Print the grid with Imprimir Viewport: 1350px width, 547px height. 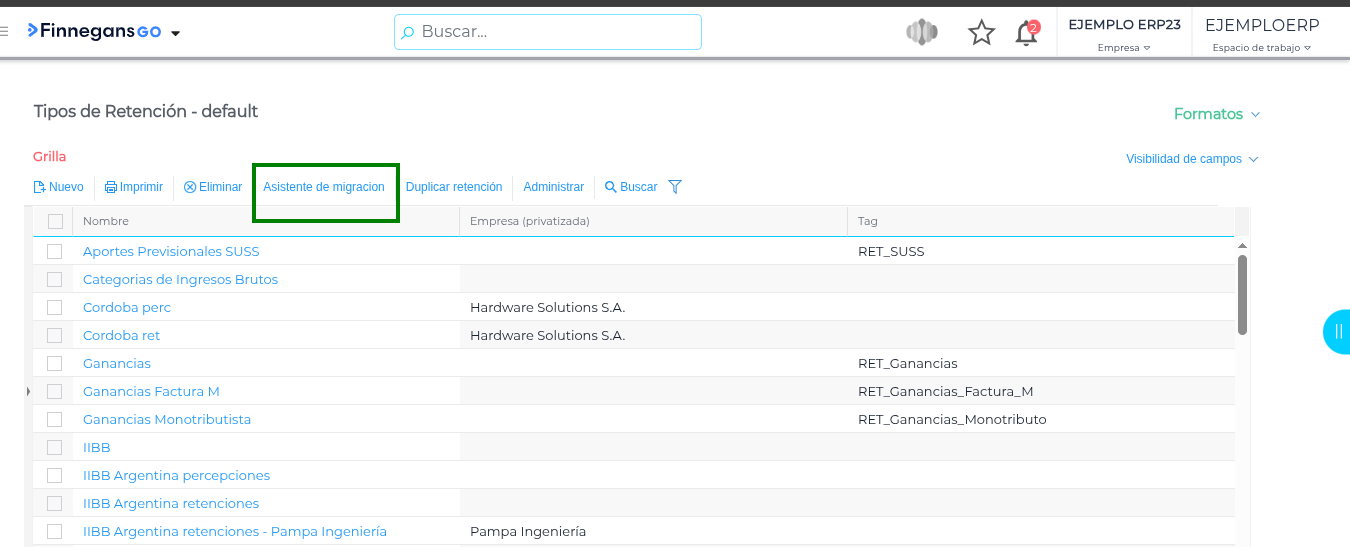coord(134,187)
